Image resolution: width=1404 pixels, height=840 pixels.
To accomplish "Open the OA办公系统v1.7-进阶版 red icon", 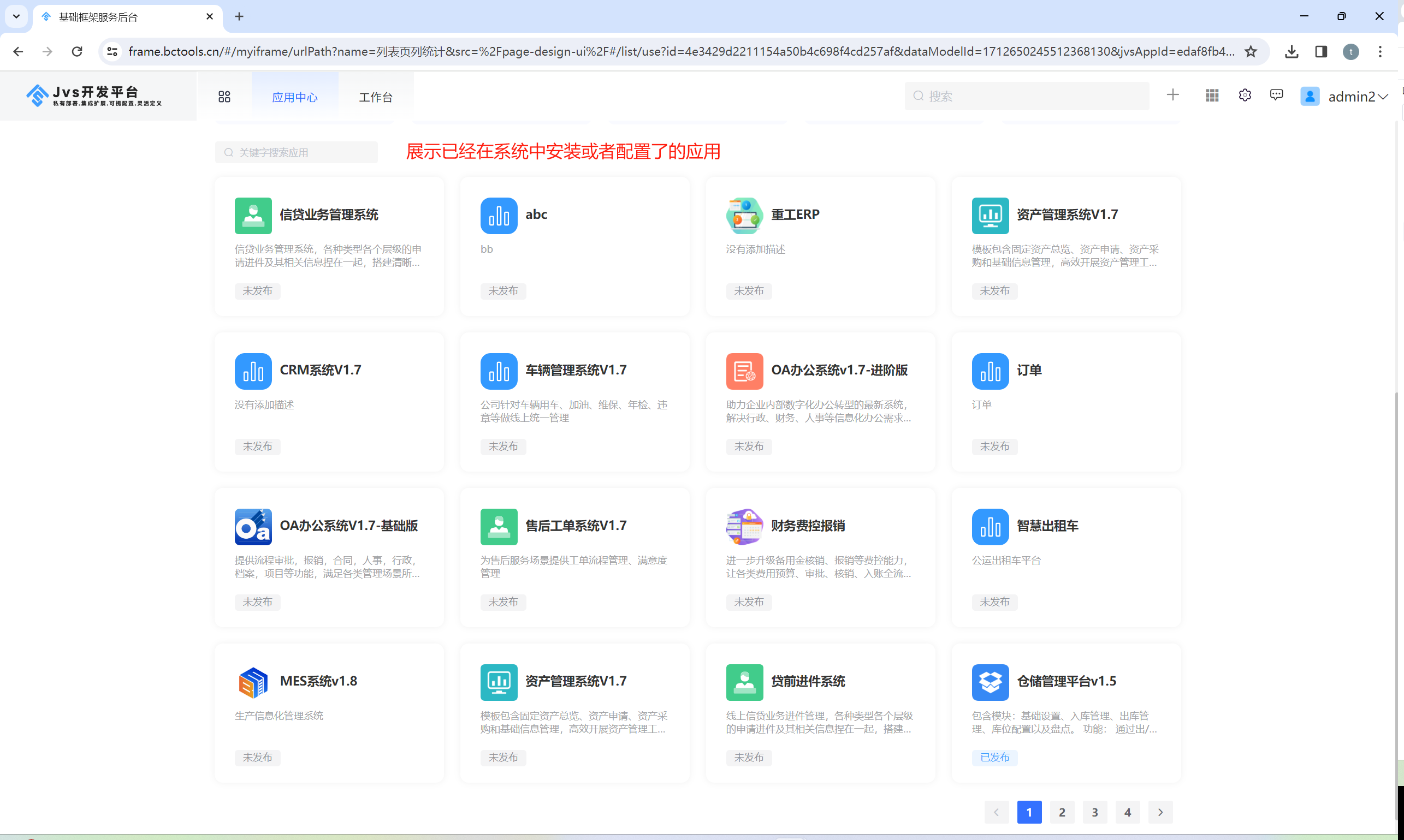I will [745, 371].
